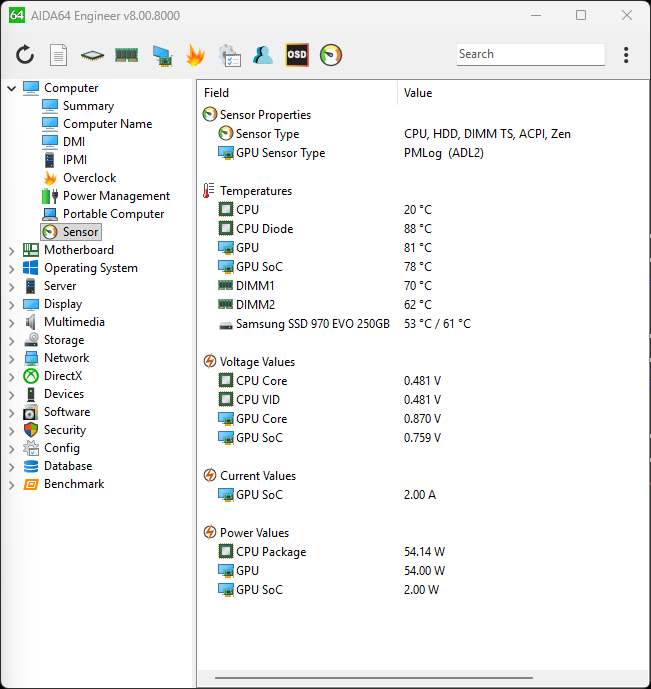The height and width of the screenshot is (689, 651).
Task: Expand the Server tree node
Action: coord(12,286)
